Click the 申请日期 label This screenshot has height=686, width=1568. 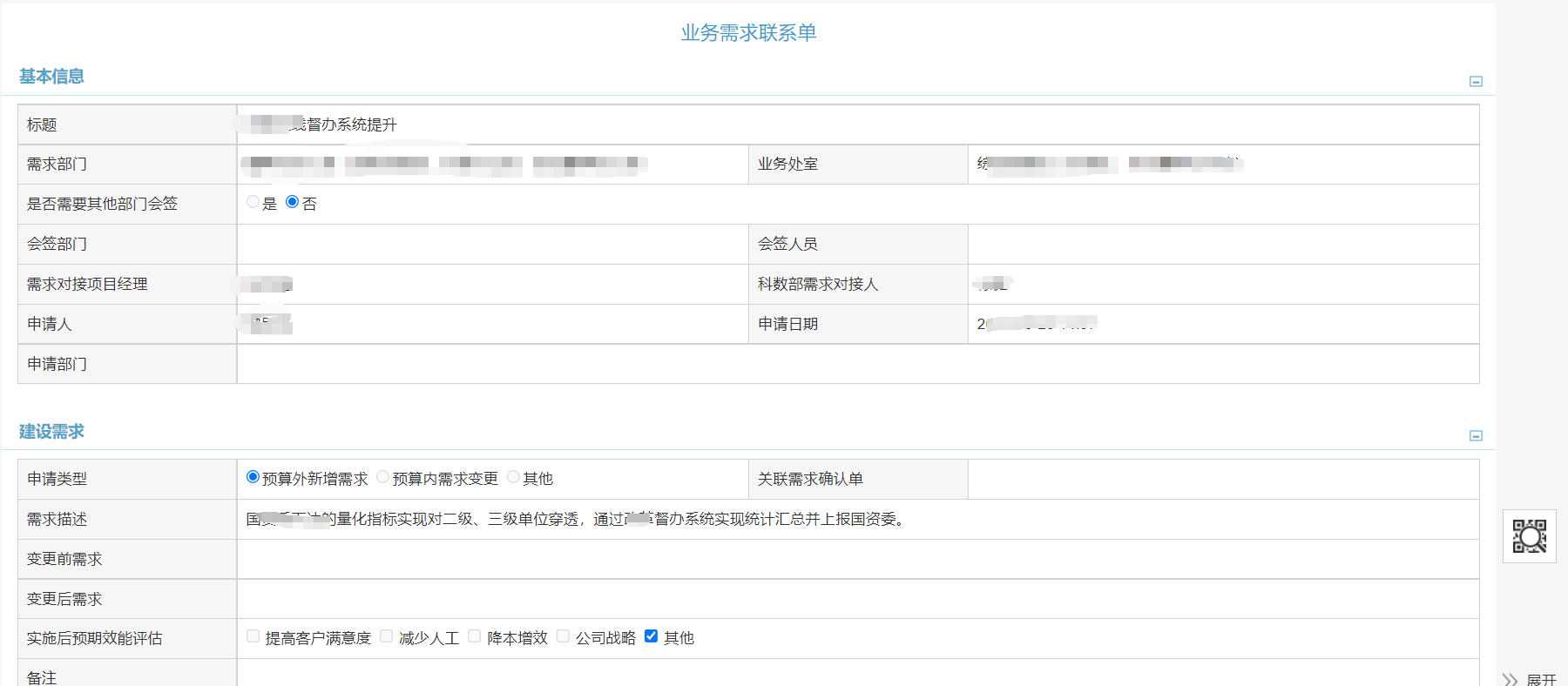click(787, 324)
